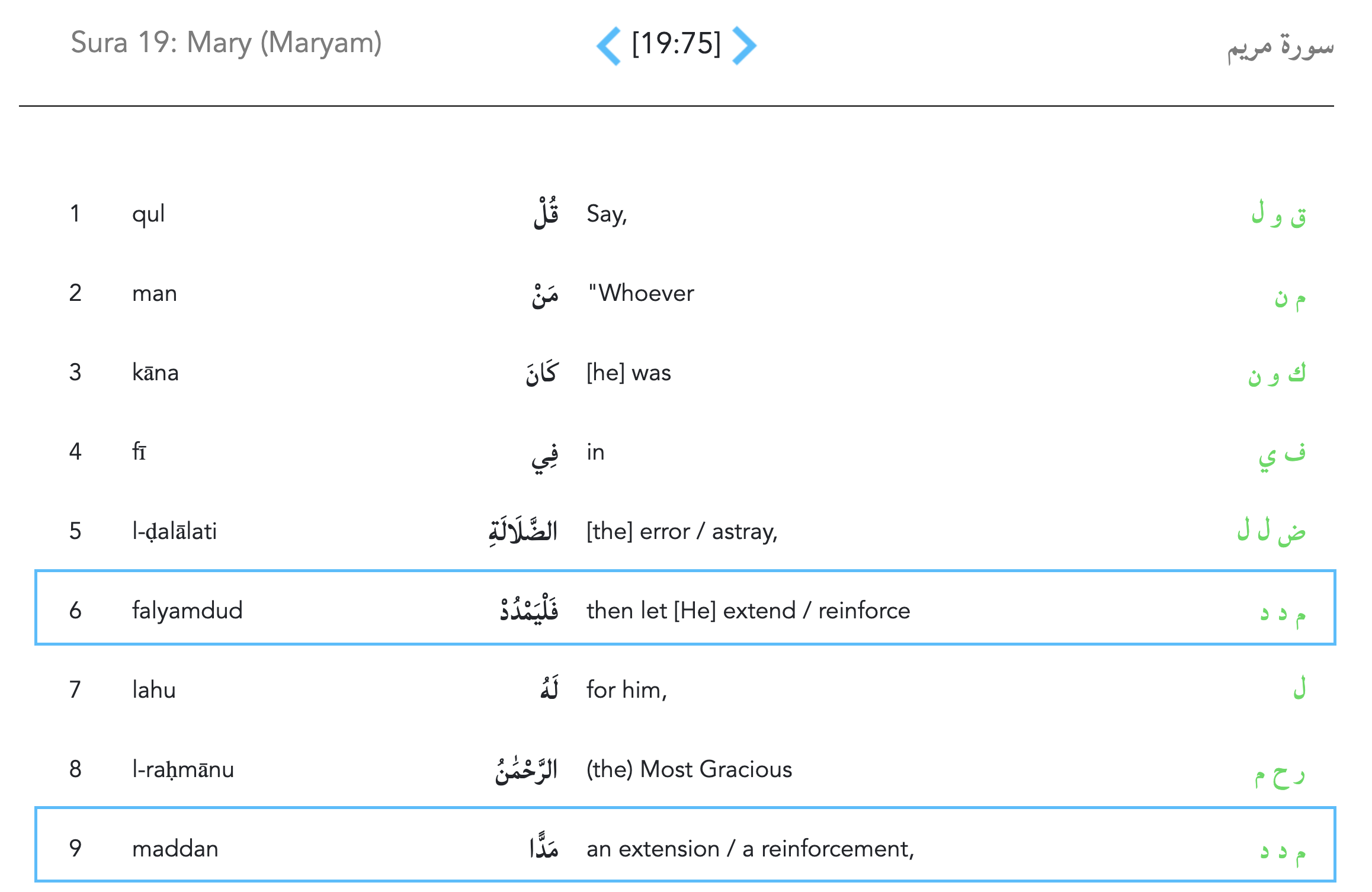Click the [19:75] verse reference
This screenshot has width=1372, height=892.
pos(676,44)
